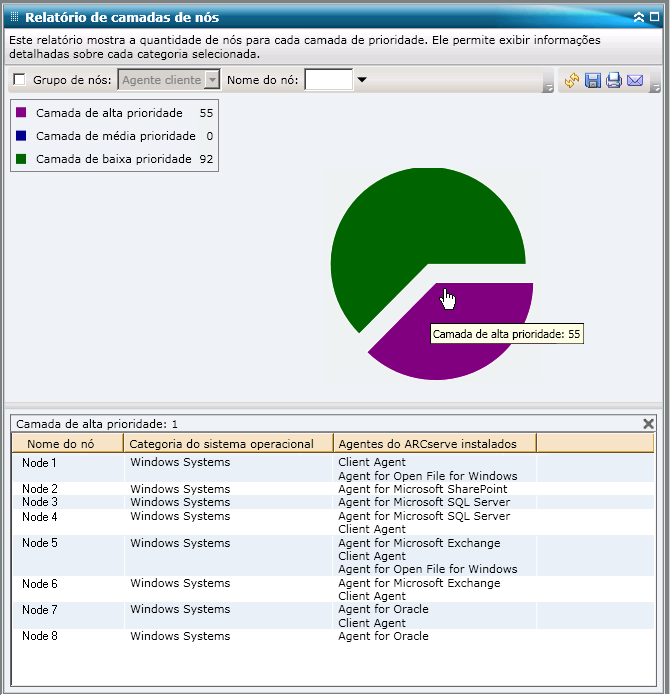Click the save report floppy icon
Screen dimensions: 671x695
593,81
